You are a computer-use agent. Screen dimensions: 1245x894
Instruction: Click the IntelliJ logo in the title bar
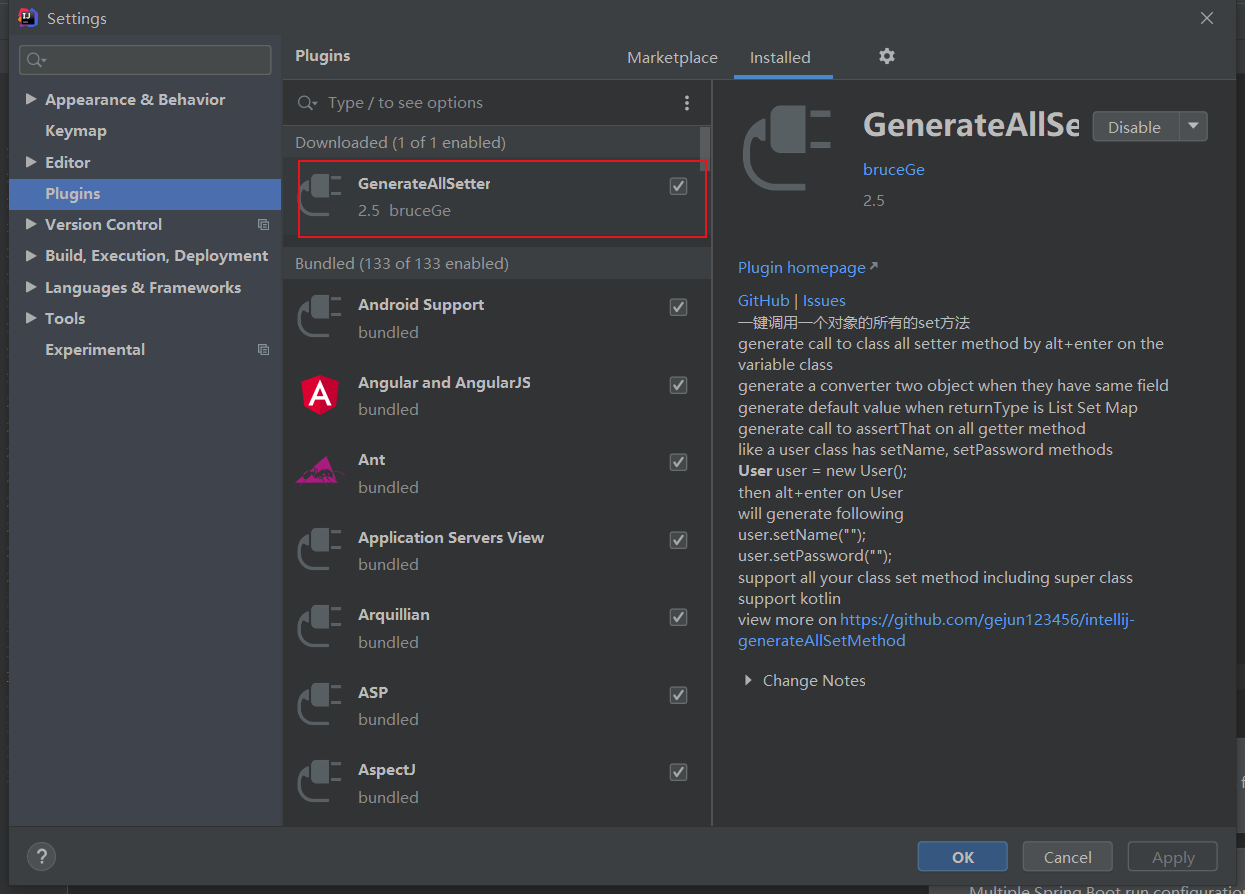point(28,18)
